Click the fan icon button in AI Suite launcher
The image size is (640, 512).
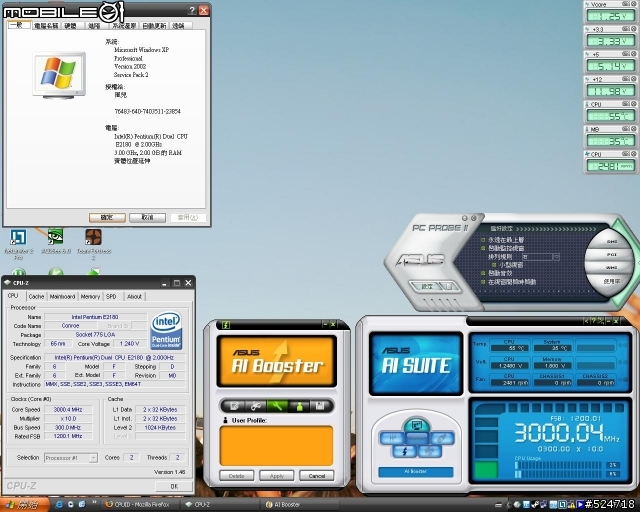click(429, 451)
